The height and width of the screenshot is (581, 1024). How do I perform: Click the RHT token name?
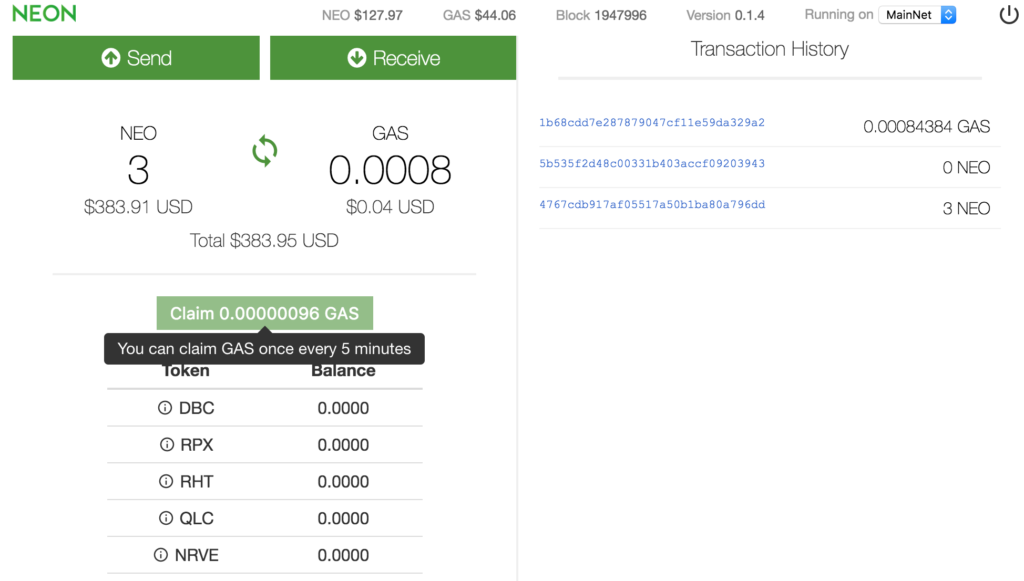click(x=197, y=482)
